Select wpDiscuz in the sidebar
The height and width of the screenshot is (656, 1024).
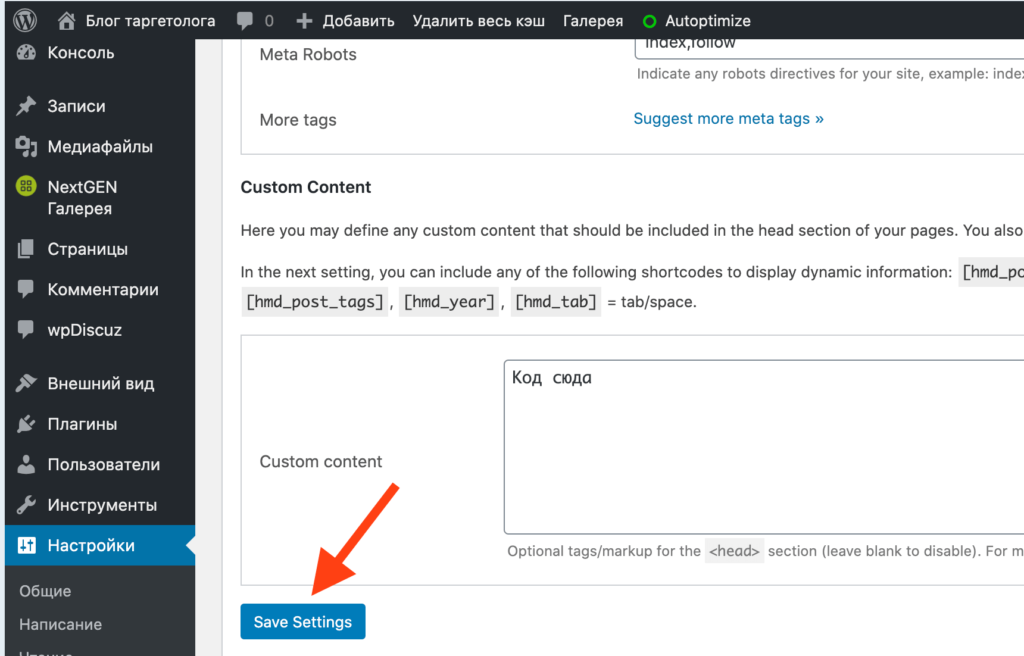84,330
